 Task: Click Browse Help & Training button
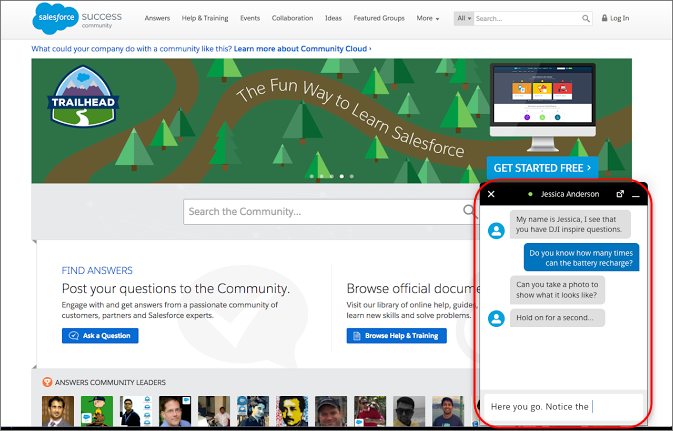[x=397, y=336]
